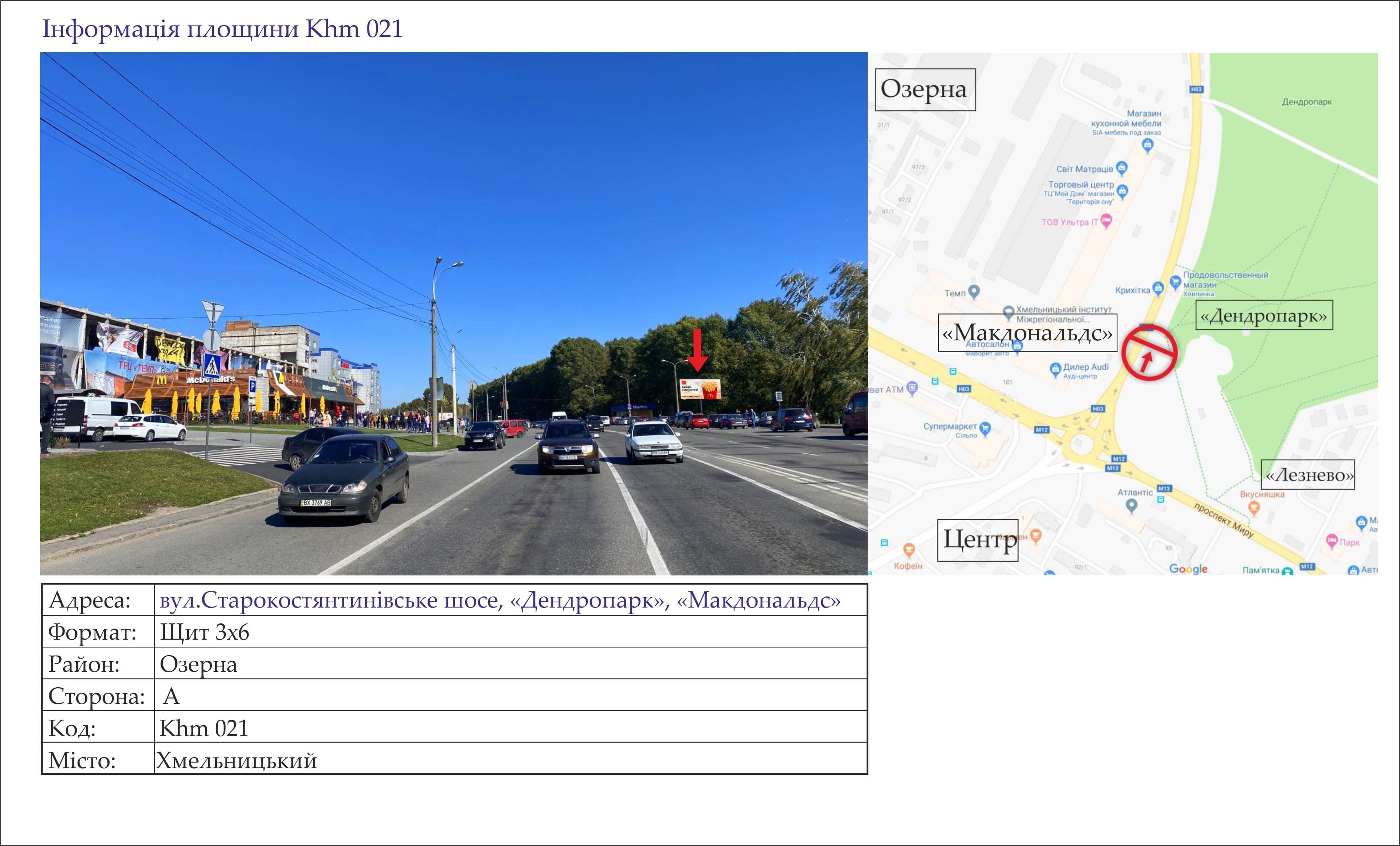Click the 'Центр' direction label
The image size is (1400, 846).
tap(977, 540)
